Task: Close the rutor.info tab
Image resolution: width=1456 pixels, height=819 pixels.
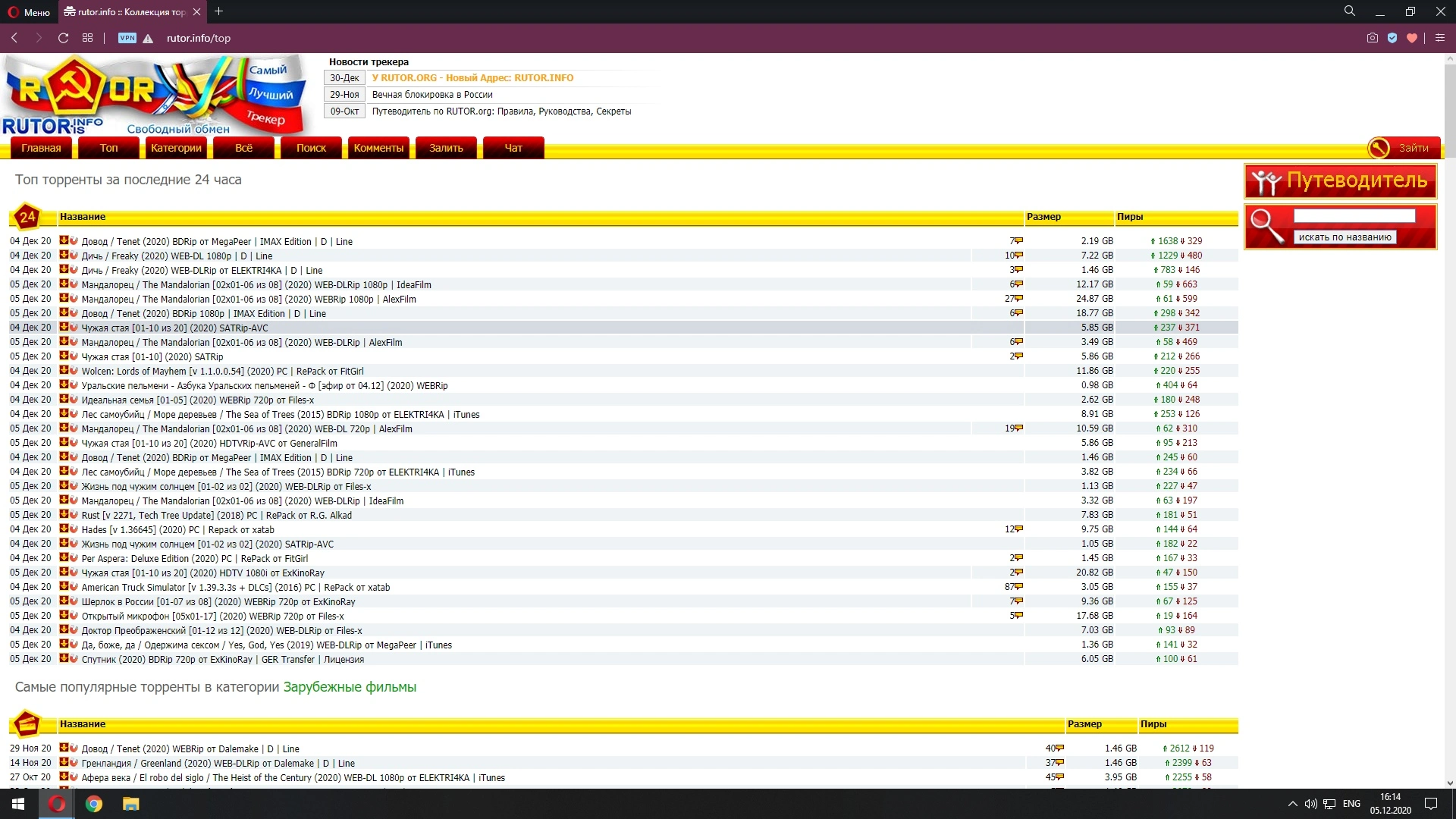Action: 197,11
